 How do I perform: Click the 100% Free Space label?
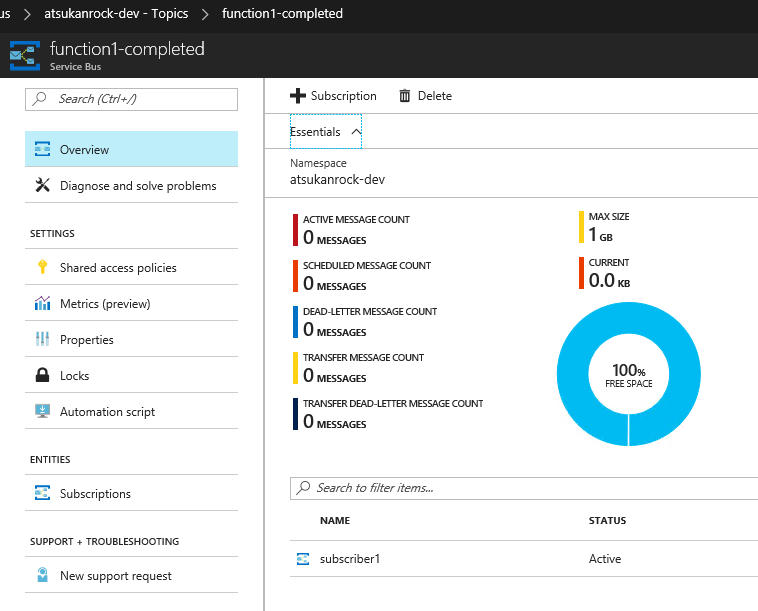(628, 375)
